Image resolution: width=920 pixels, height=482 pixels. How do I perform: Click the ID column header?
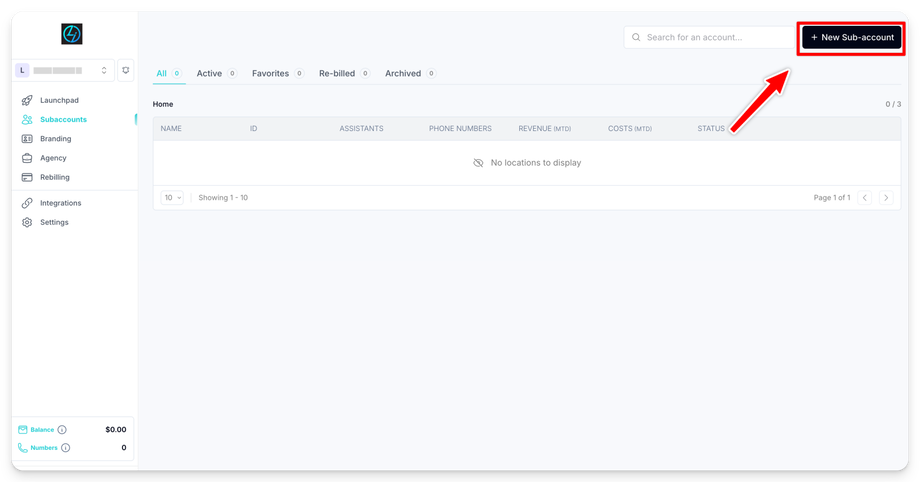(x=253, y=129)
